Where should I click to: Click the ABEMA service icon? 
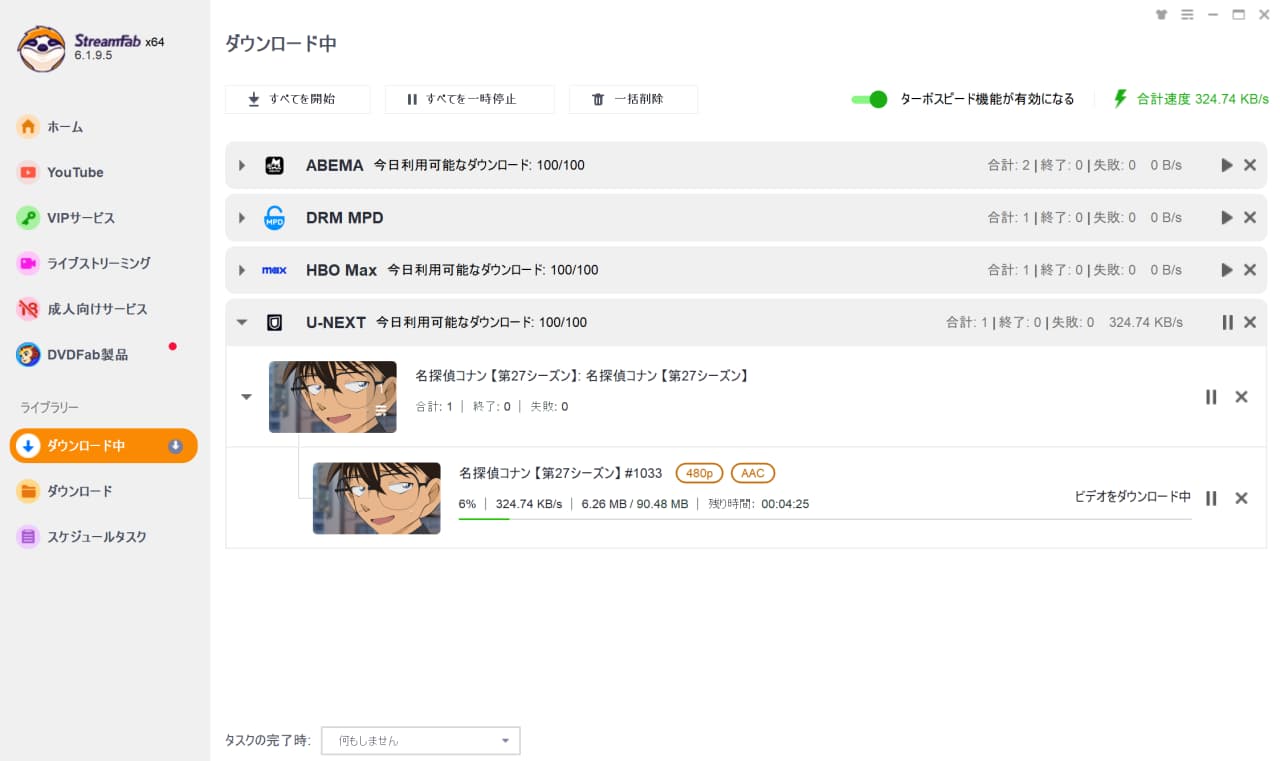tap(274, 165)
